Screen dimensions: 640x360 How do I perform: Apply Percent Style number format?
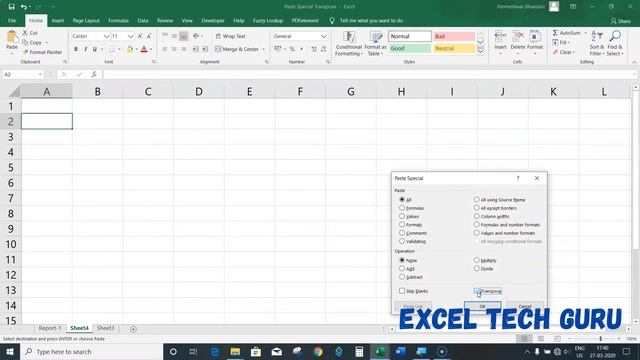[x=292, y=49]
